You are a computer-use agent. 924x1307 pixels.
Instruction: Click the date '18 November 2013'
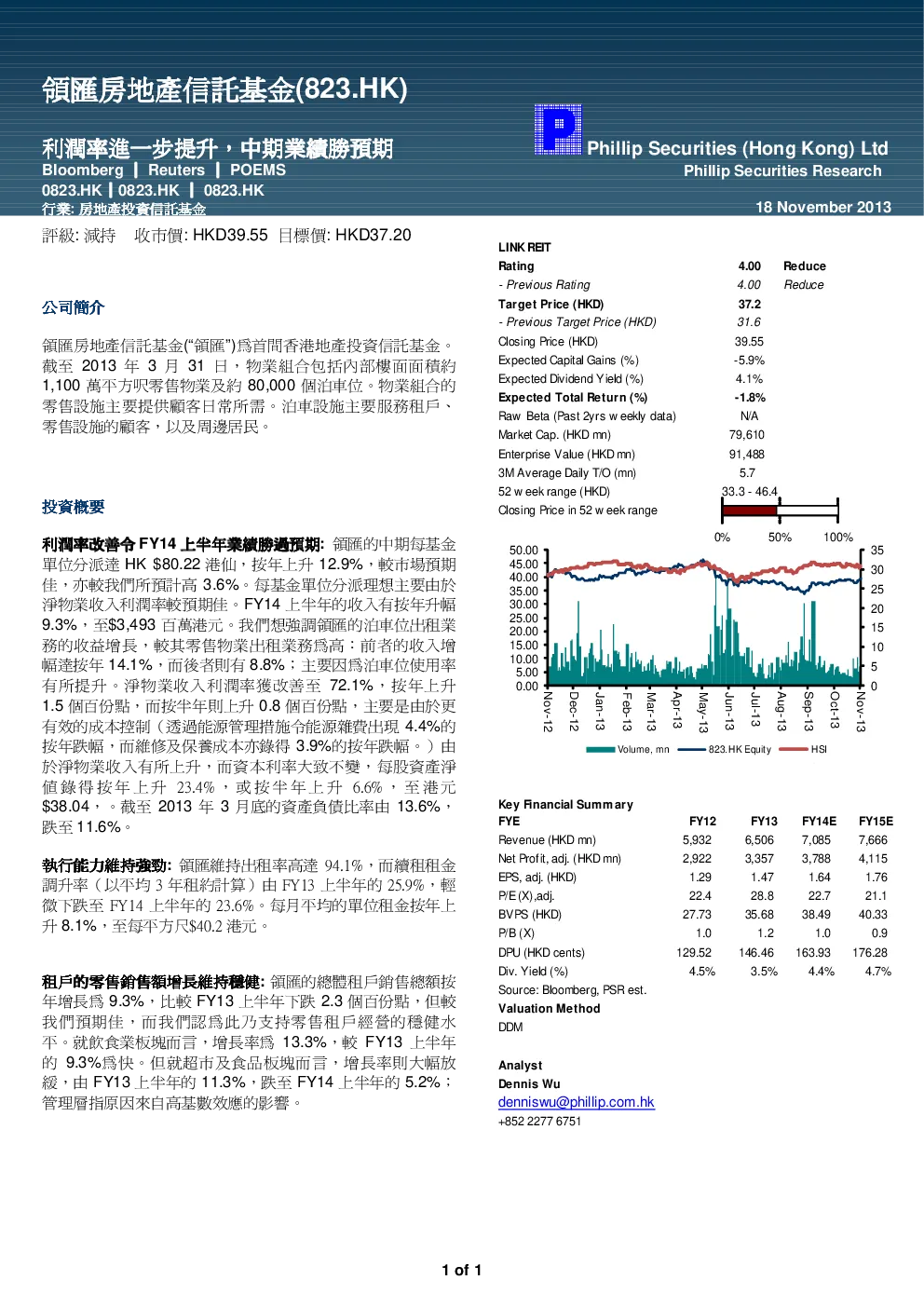coord(823,208)
